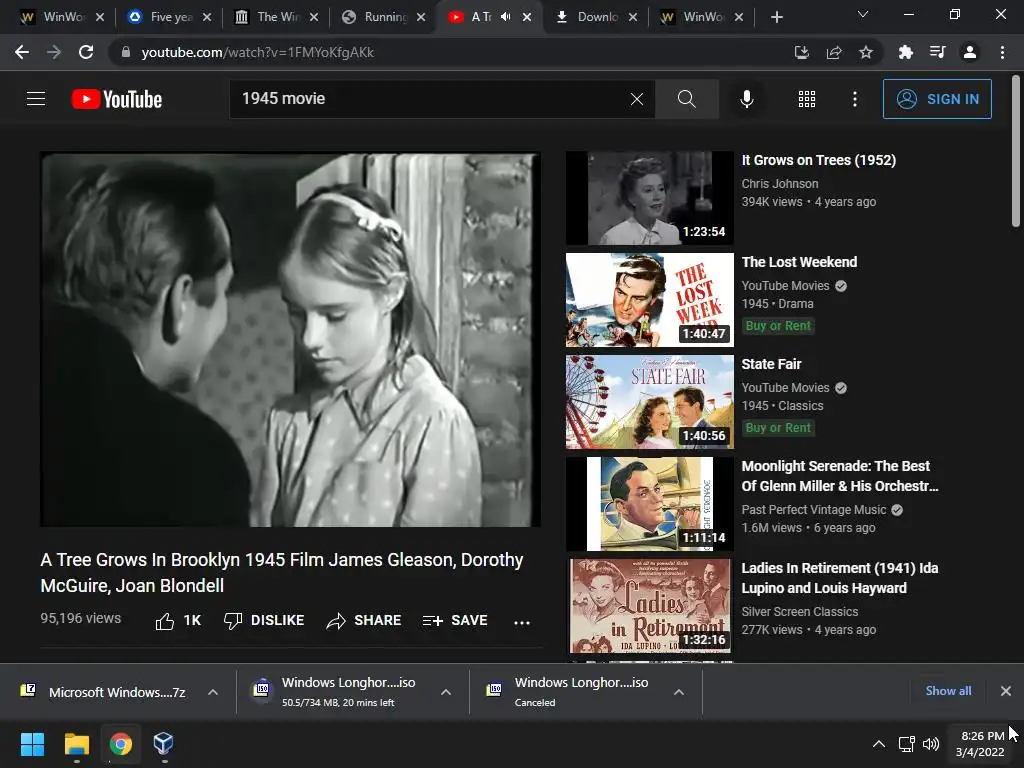Click the address bar URL

click(257, 52)
